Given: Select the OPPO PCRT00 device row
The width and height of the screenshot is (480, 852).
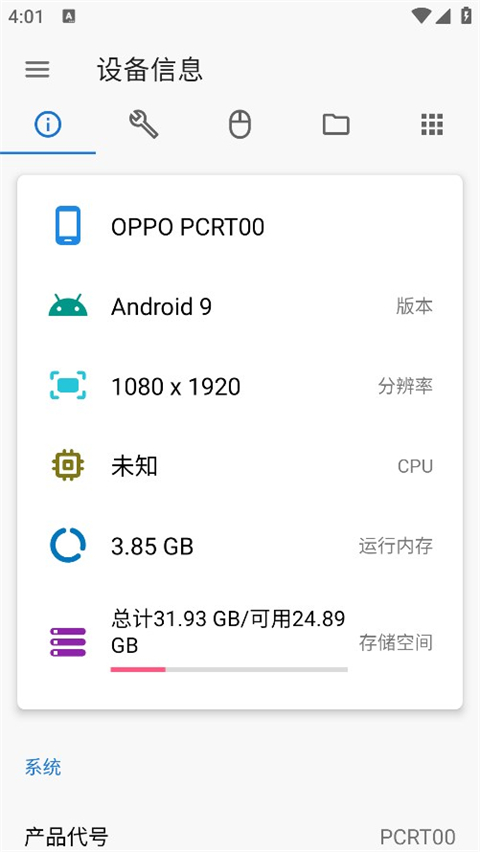Looking at the screenshot, I should [x=240, y=226].
